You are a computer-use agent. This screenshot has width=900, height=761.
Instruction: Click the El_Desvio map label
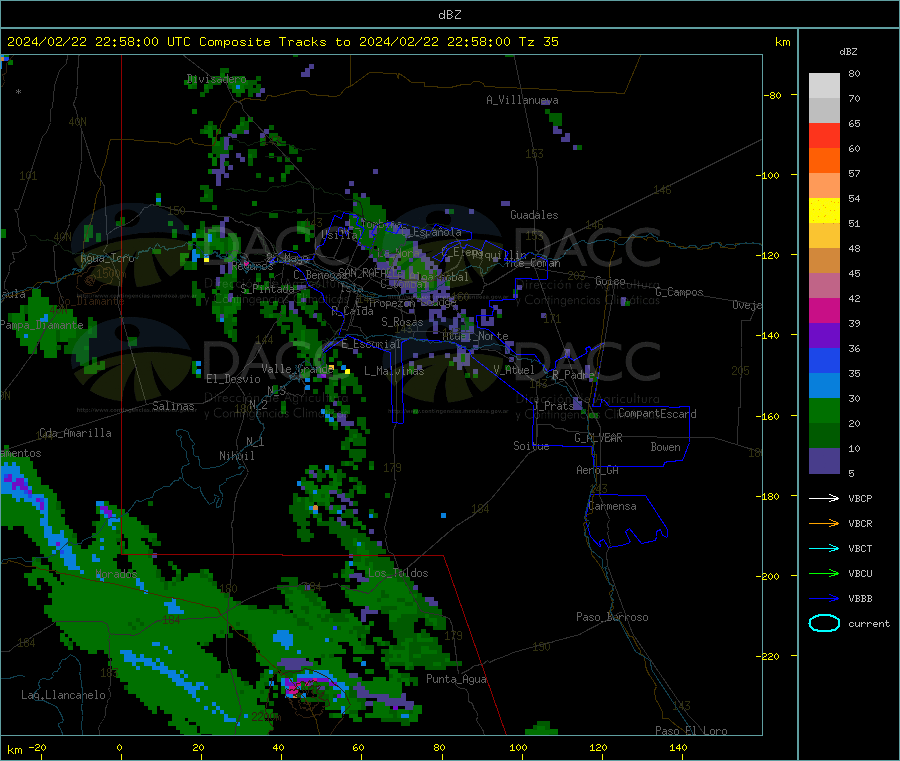[233, 379]
